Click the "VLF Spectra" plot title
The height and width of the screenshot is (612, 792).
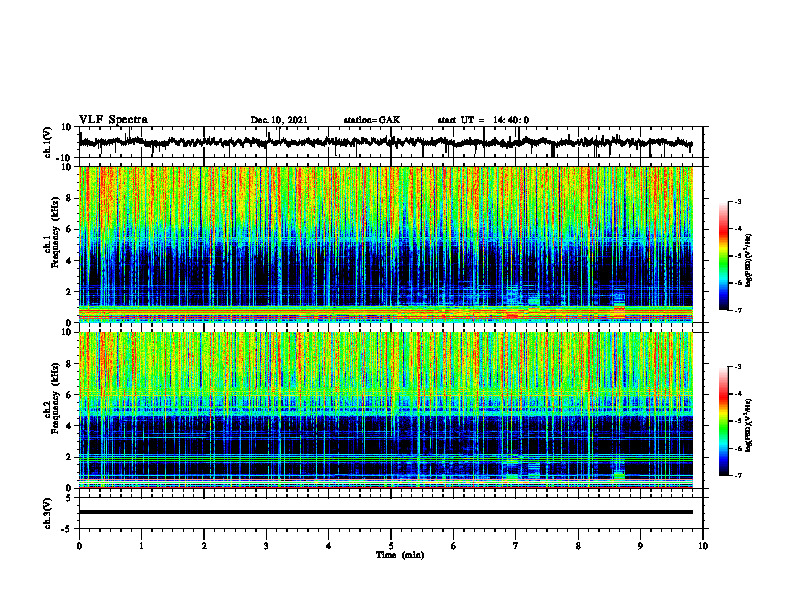click(x=113, y=120)
